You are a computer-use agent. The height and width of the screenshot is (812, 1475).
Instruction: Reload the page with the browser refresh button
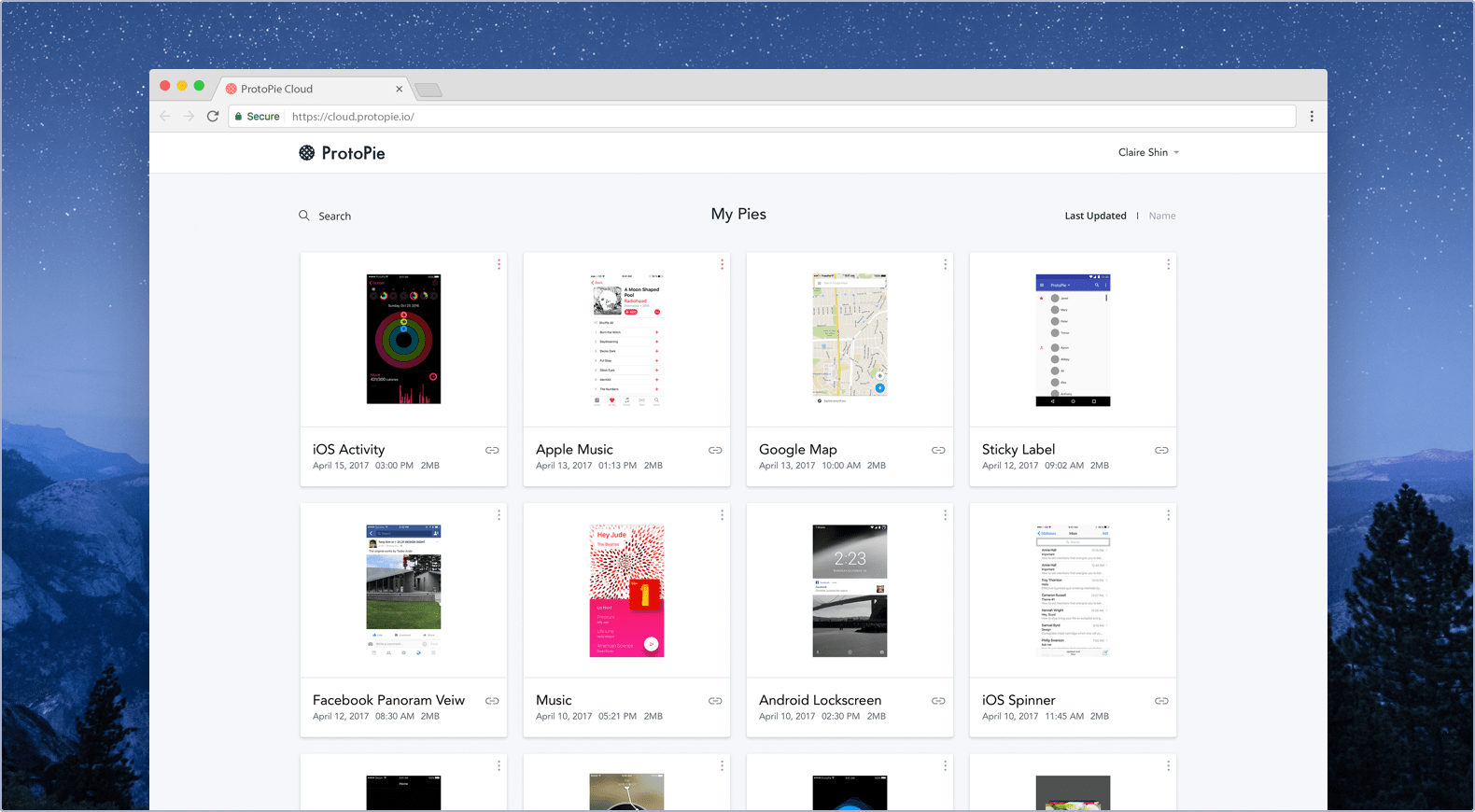(213, 116)
